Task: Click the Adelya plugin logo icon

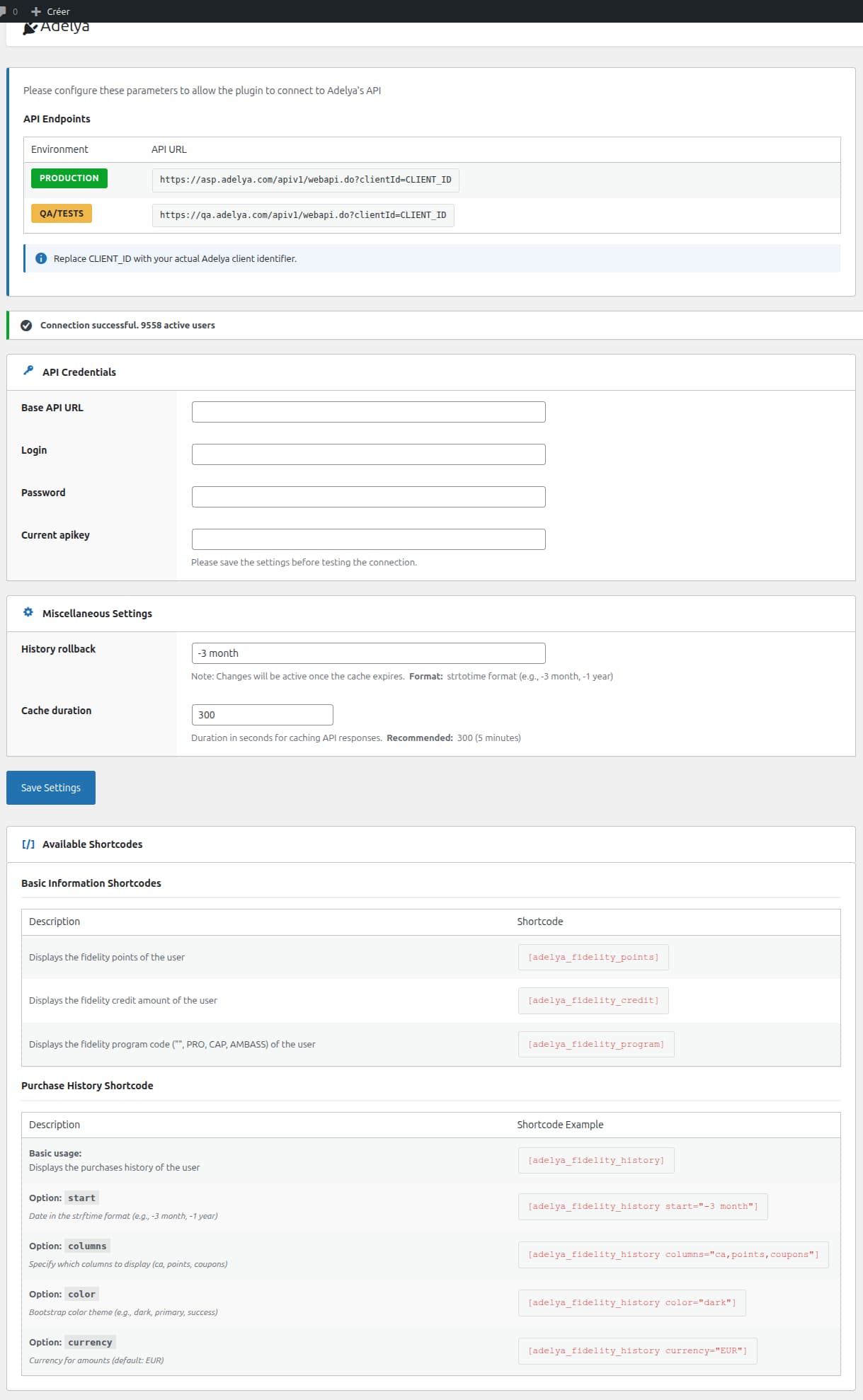Action: pyautogui.click(x=30, y=28)
